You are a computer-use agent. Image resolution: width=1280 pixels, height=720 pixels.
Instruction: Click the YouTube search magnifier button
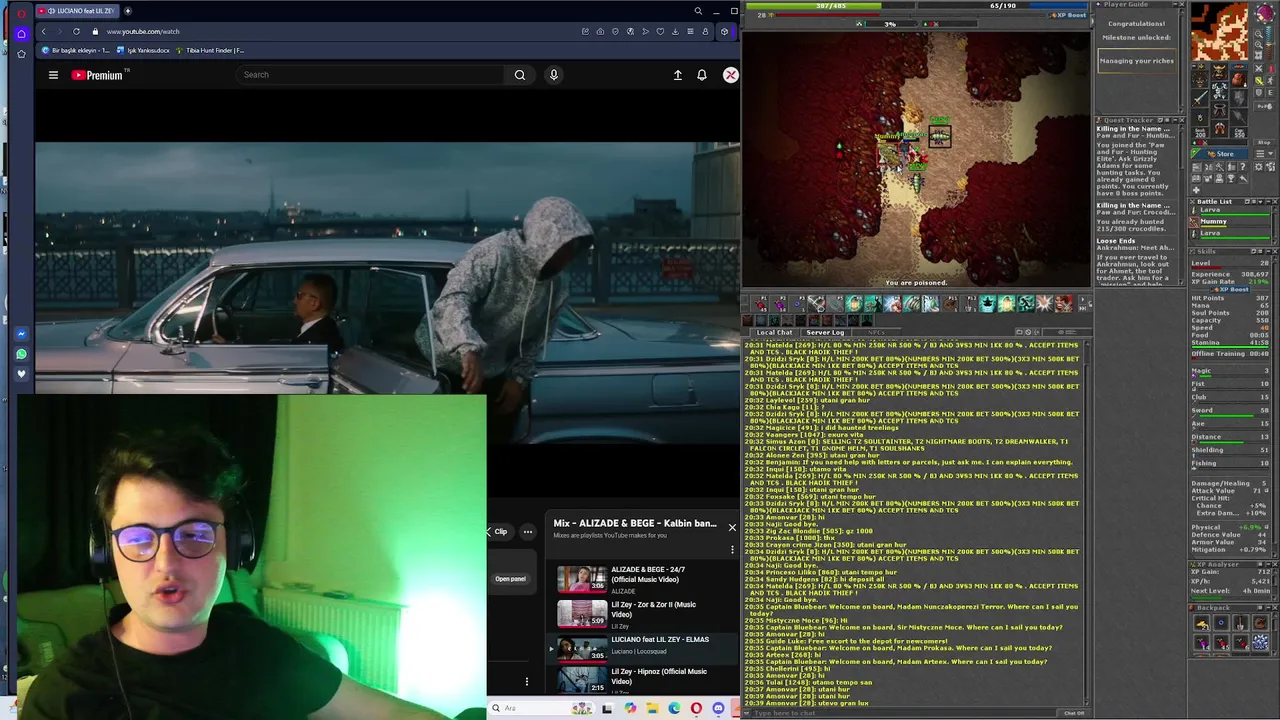520,75
